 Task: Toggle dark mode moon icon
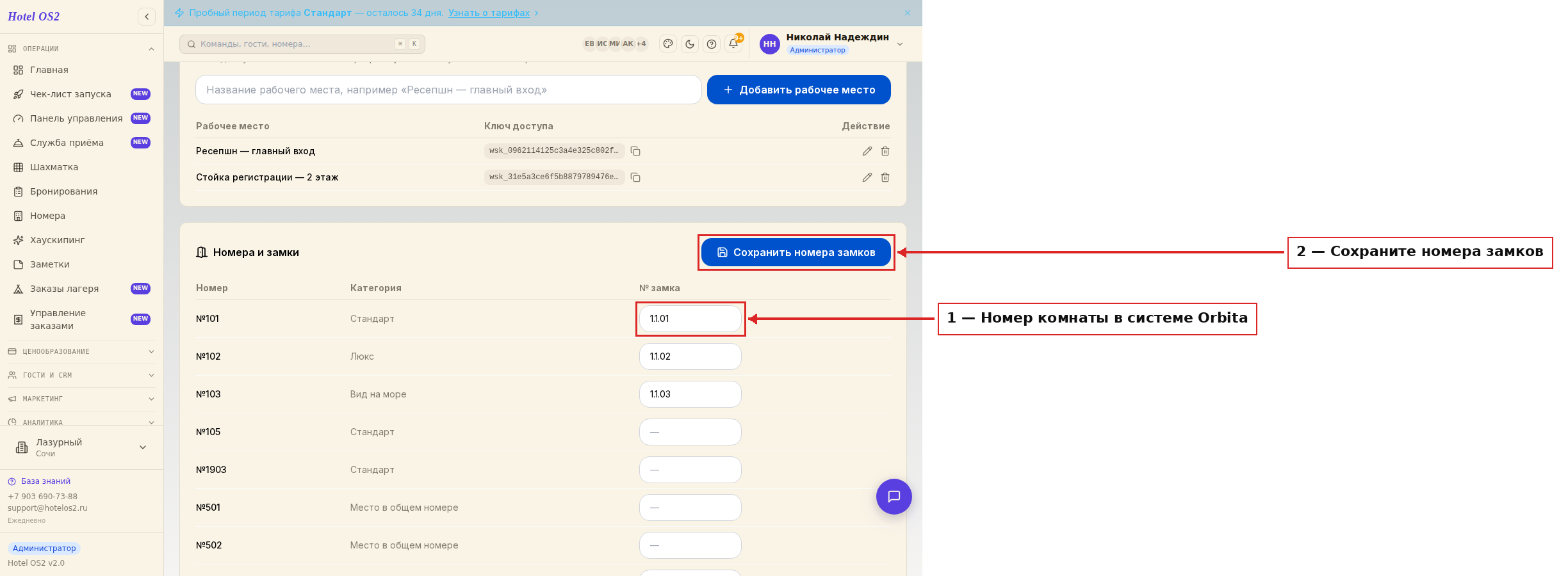coord(690,44)
